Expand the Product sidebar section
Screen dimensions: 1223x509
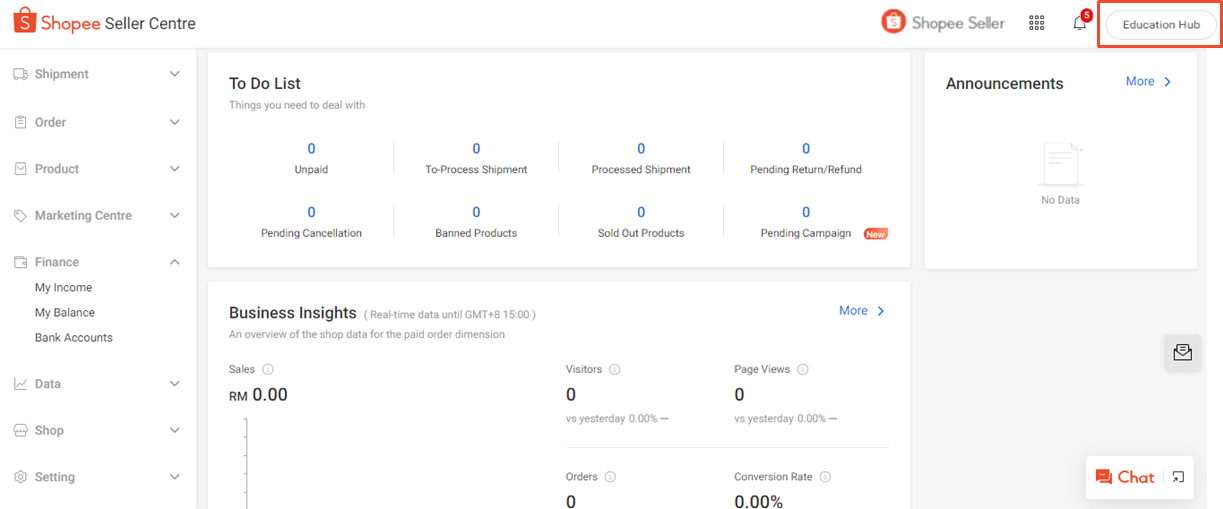(x=96, y=169)
